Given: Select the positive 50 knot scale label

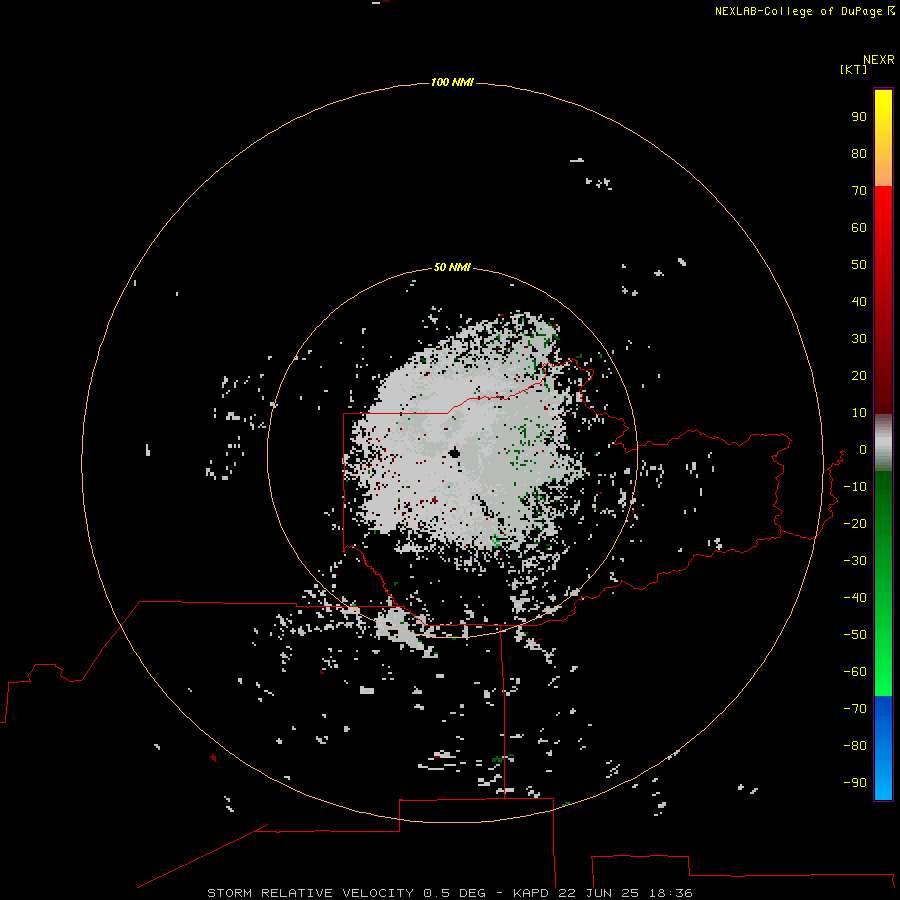Looking at the screenshot, I should coord(859,265).
